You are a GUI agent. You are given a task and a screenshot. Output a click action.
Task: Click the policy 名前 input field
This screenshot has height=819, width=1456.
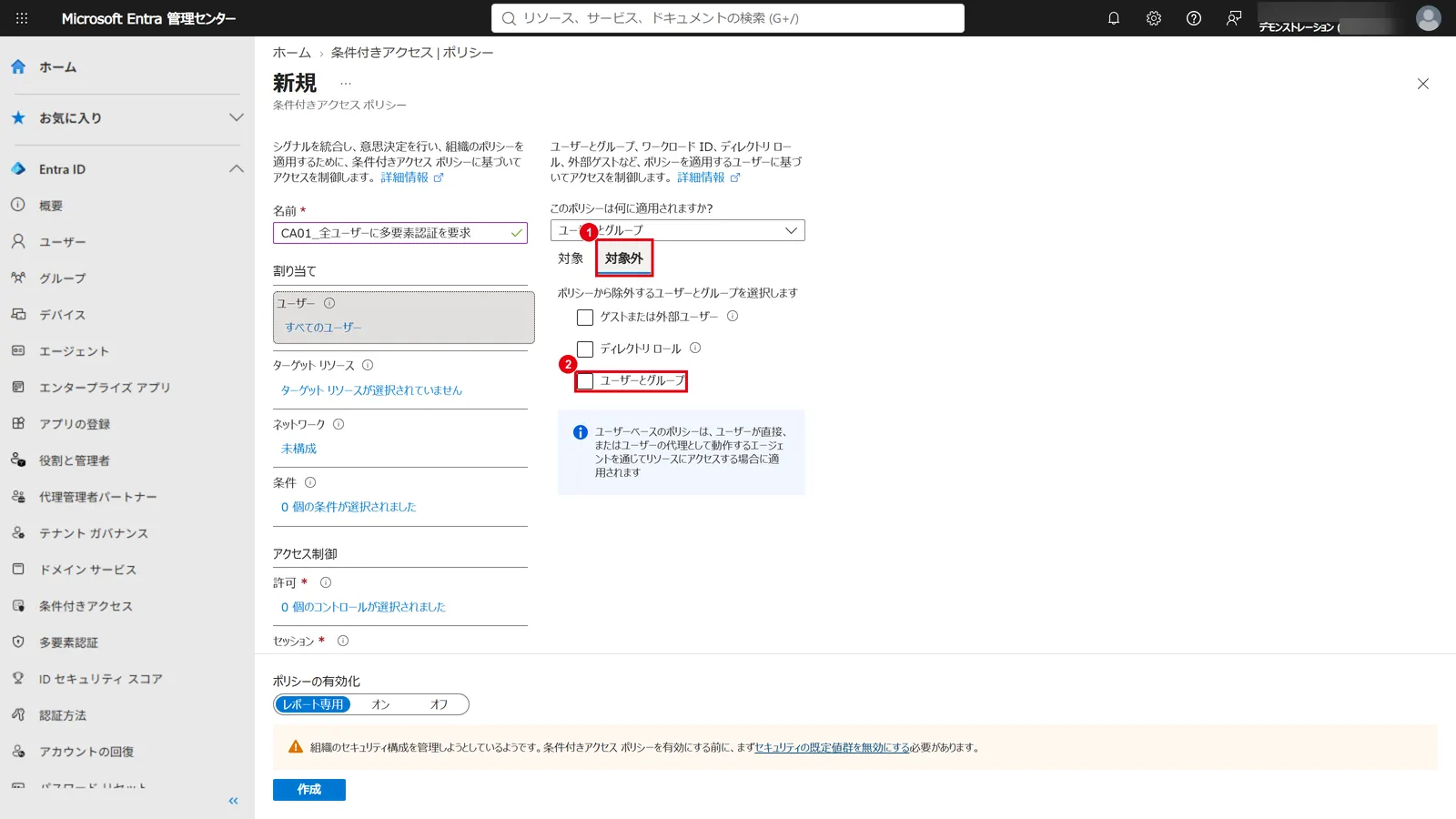(400, 233)
